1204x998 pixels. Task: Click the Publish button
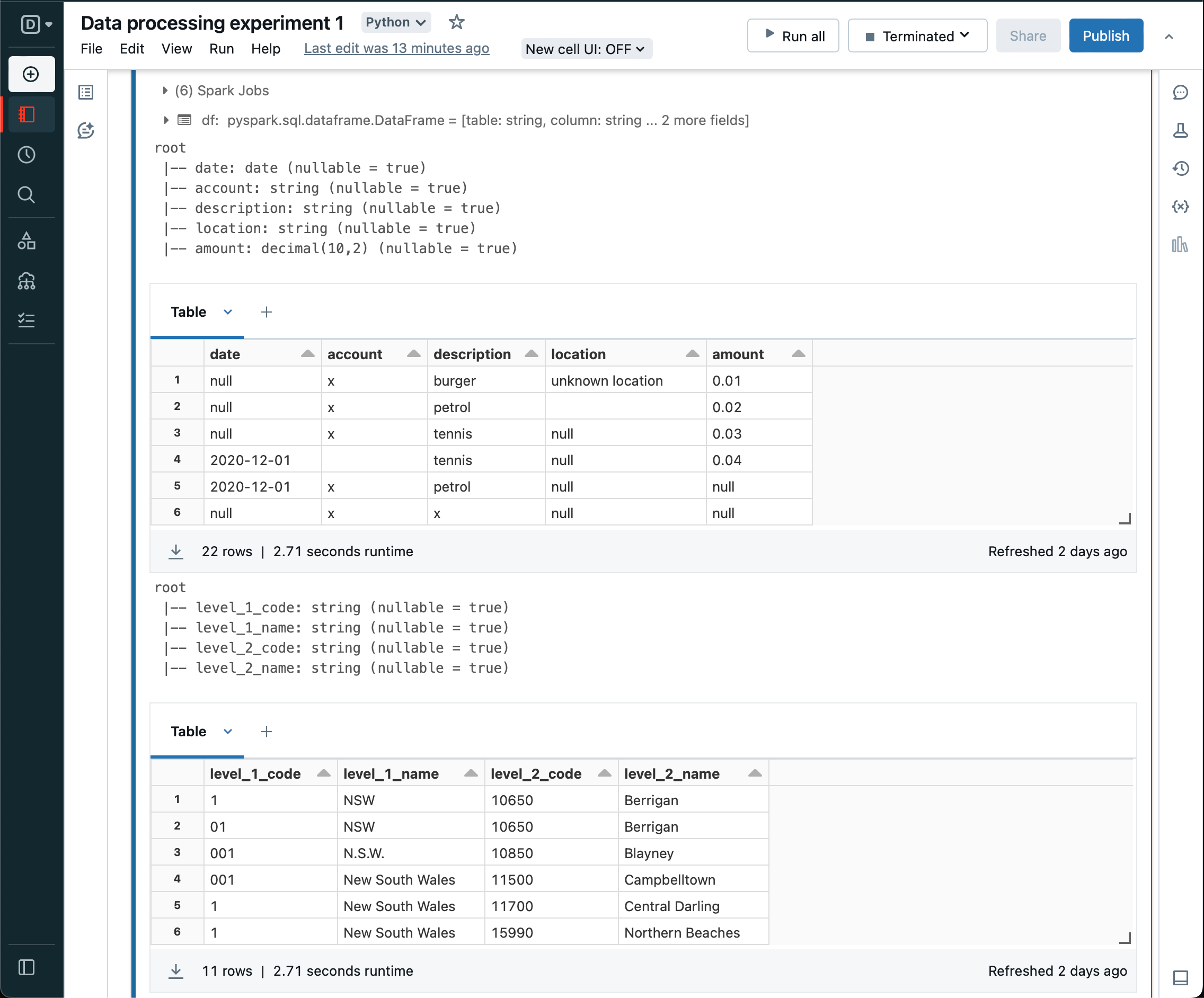click(1105, 36)
